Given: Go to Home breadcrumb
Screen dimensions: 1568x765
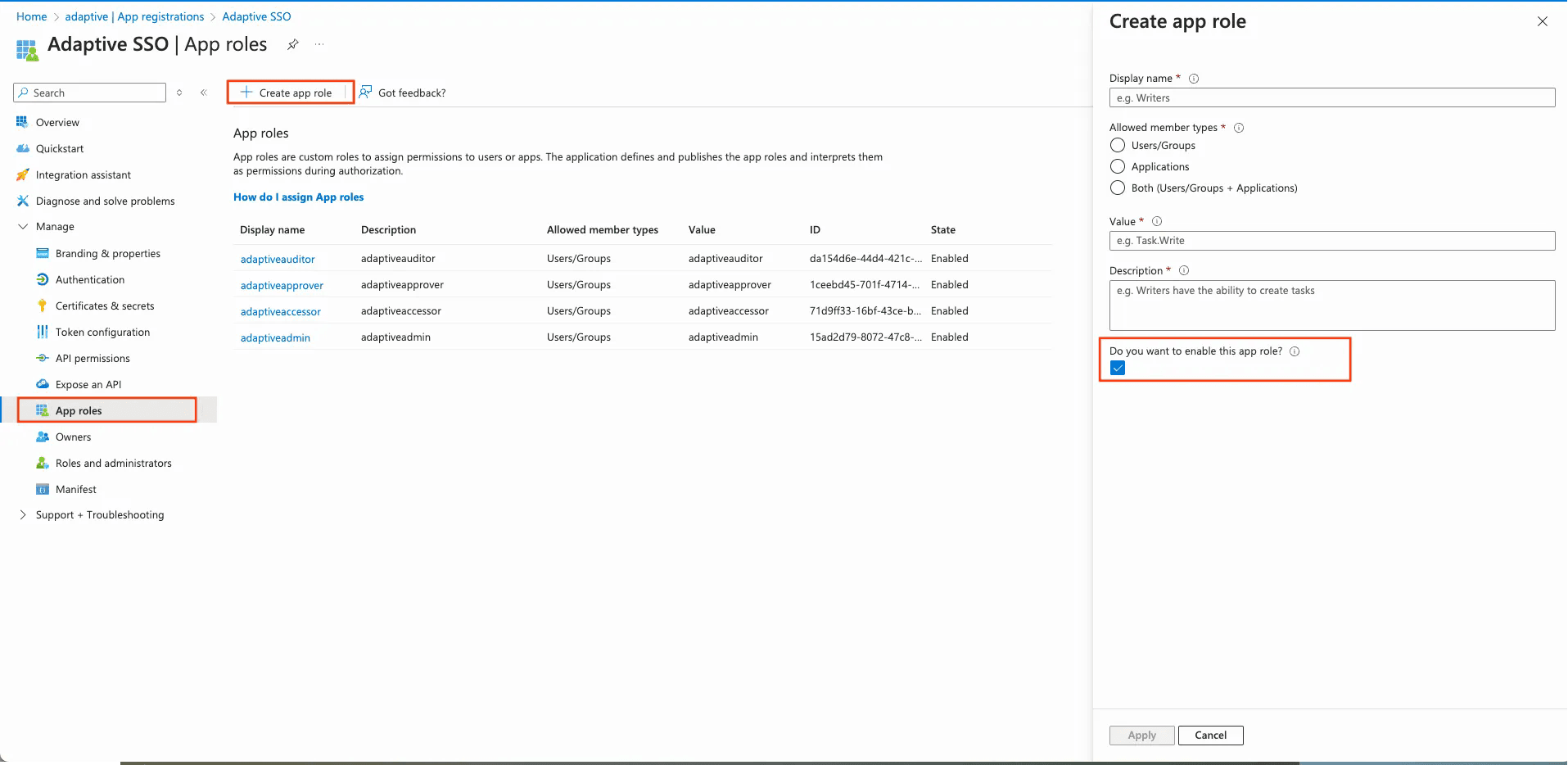Looking at the screenshot, I should 32,16.
